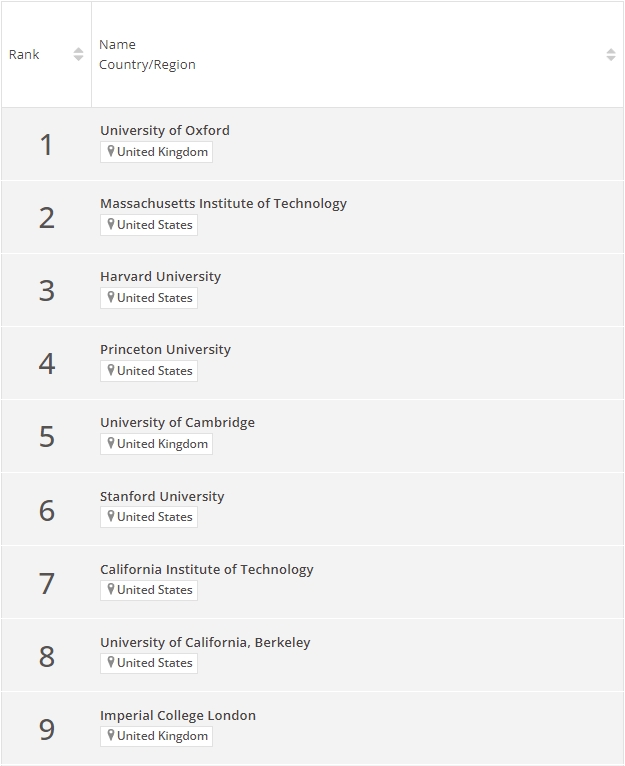The width and height of the screenshot is (625, 766).
Task: Click the location pin under Harvard University
Action: point(111,297)
